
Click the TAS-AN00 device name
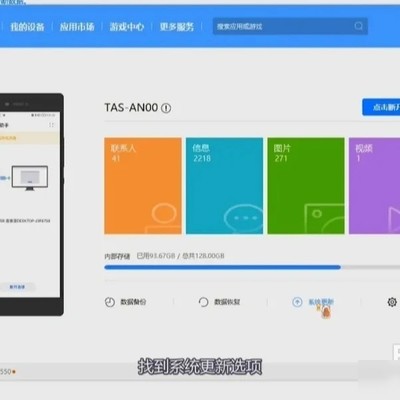(131, 108)
